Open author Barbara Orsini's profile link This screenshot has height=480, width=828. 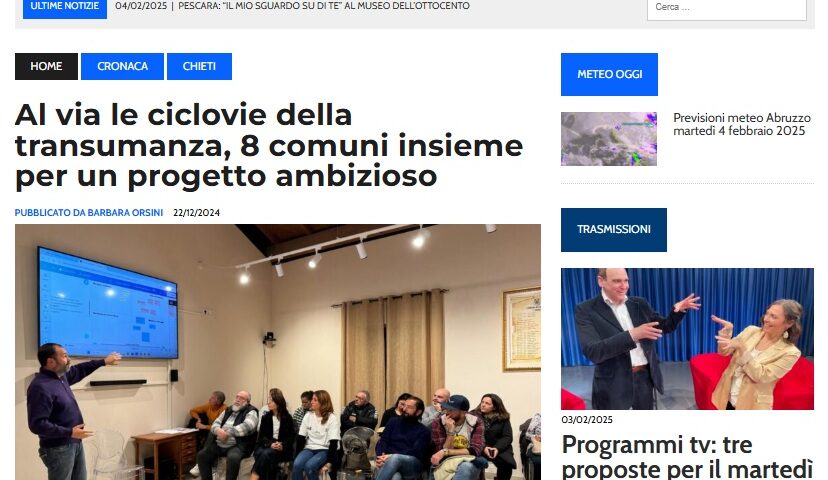pyautogui.click(x=89, y=213)
